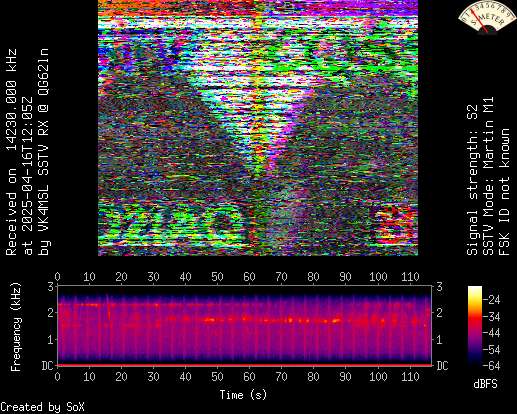Click the "Received on 14230.000 kHz" text
Viewport: 517px width, 414px height.
(x=11, y=152)
